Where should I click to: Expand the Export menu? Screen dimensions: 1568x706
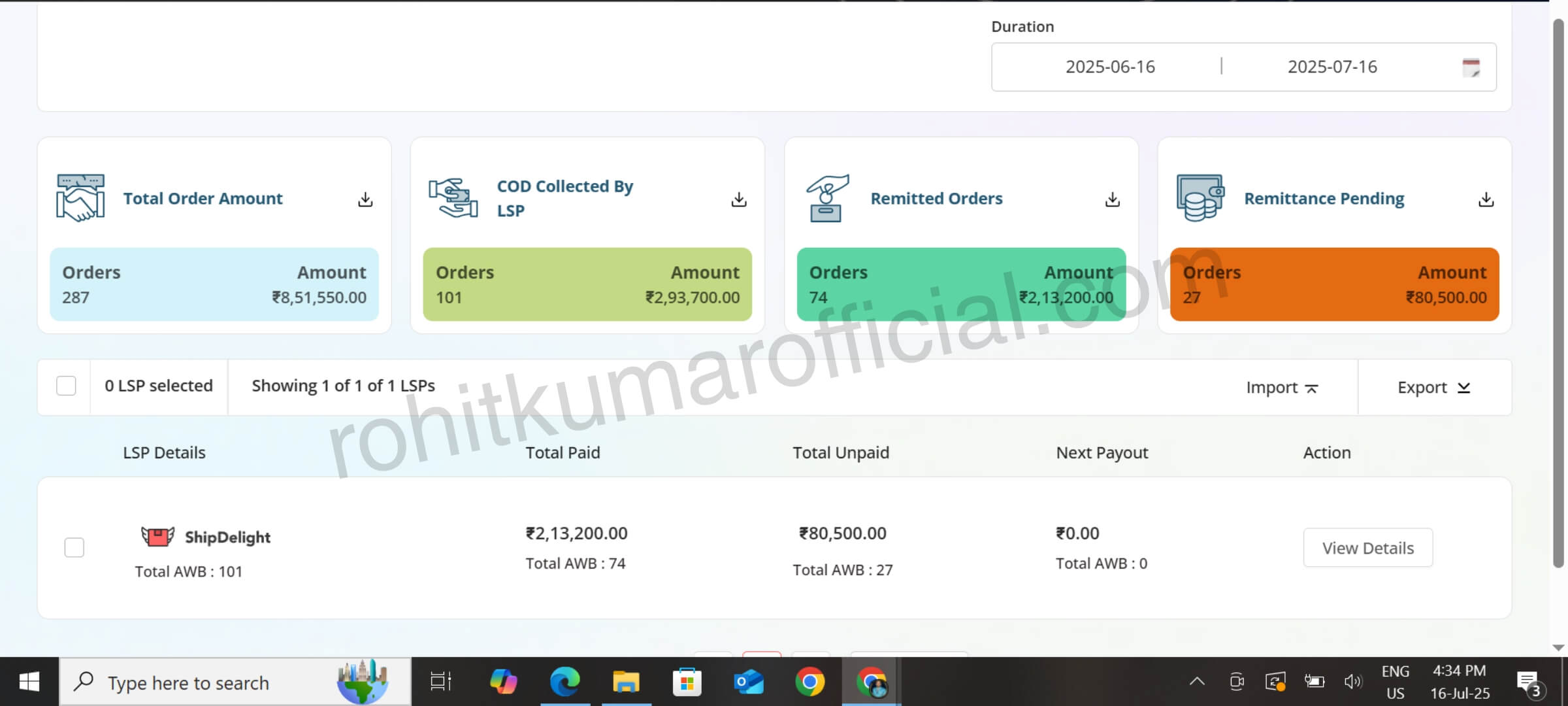coord(1434,388)
